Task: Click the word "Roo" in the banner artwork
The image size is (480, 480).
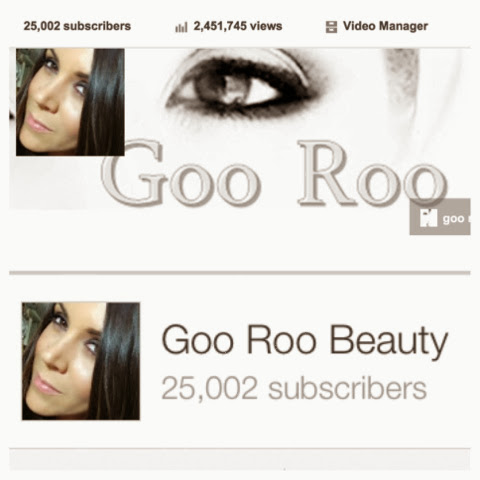Action: (x=372, y=173)
